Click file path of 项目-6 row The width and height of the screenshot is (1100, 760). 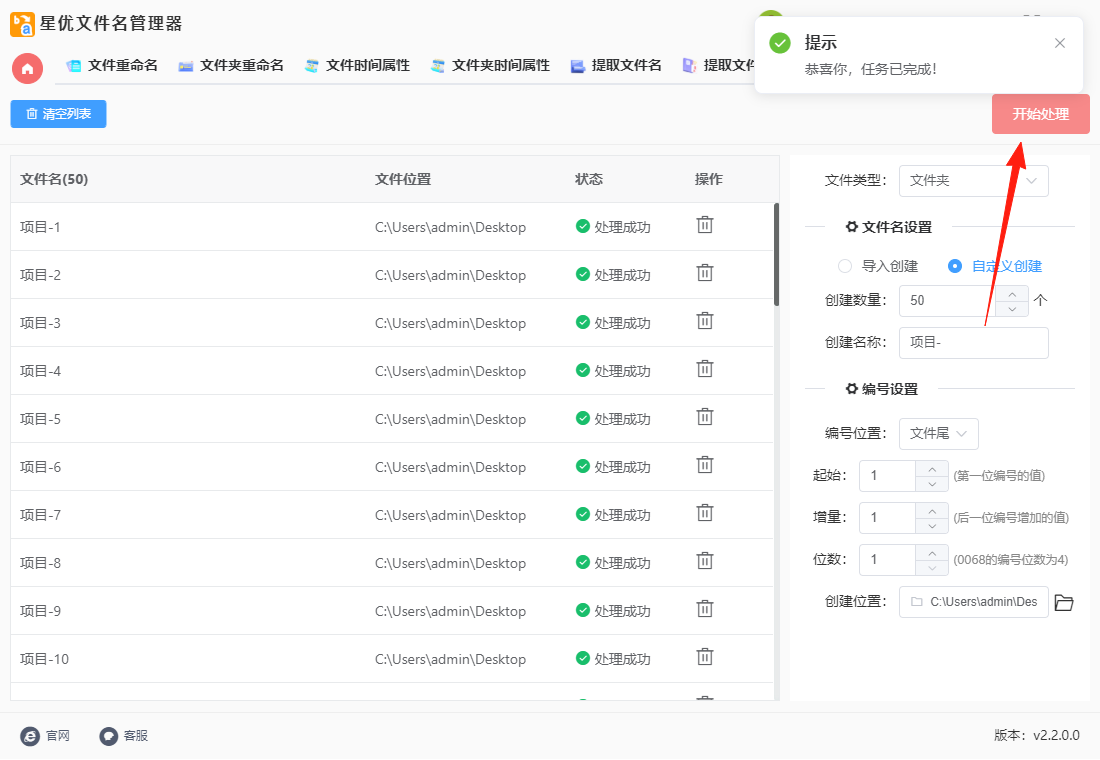(x=450, y=467)
